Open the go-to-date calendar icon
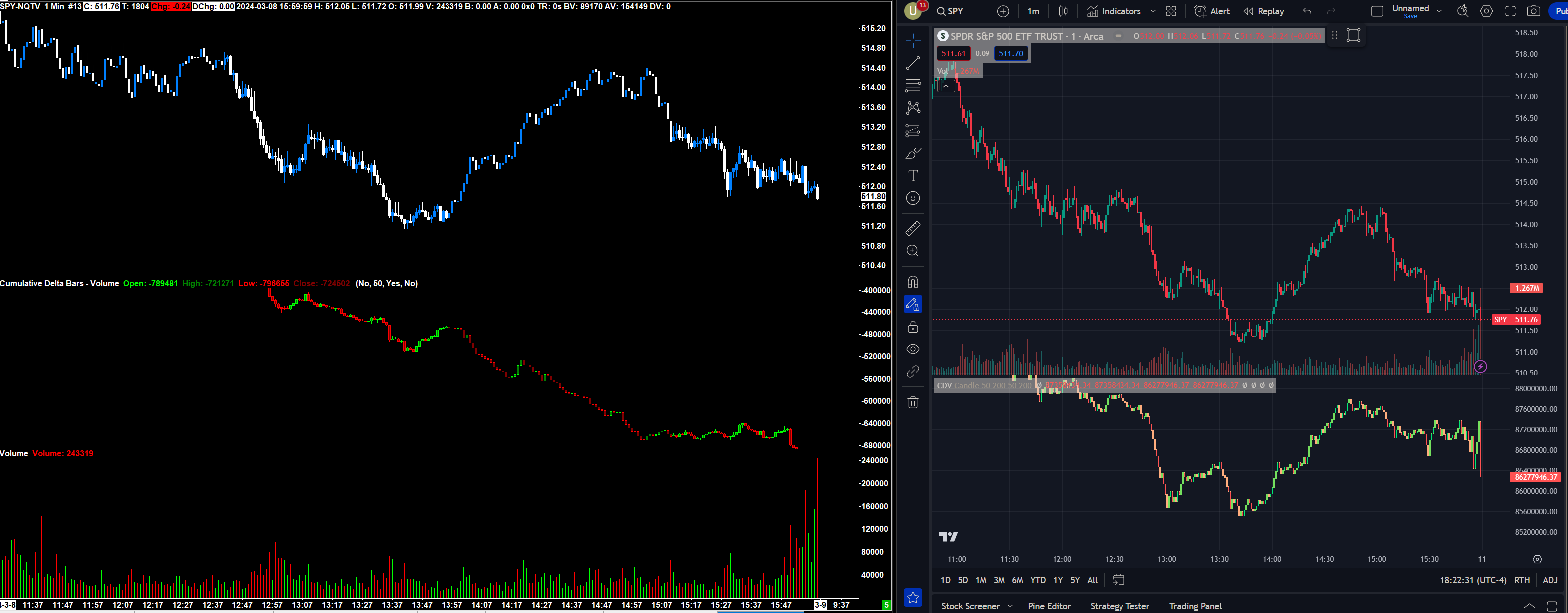1568x613 pixels. pos(1118,580)
